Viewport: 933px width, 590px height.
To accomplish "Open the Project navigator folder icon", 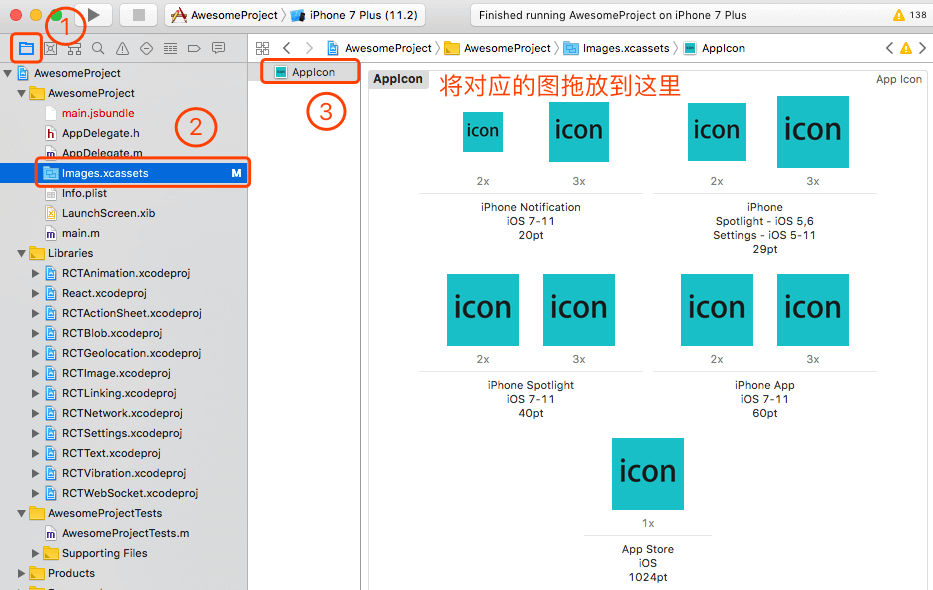I will pyautogui.click(x=26, y=48).
